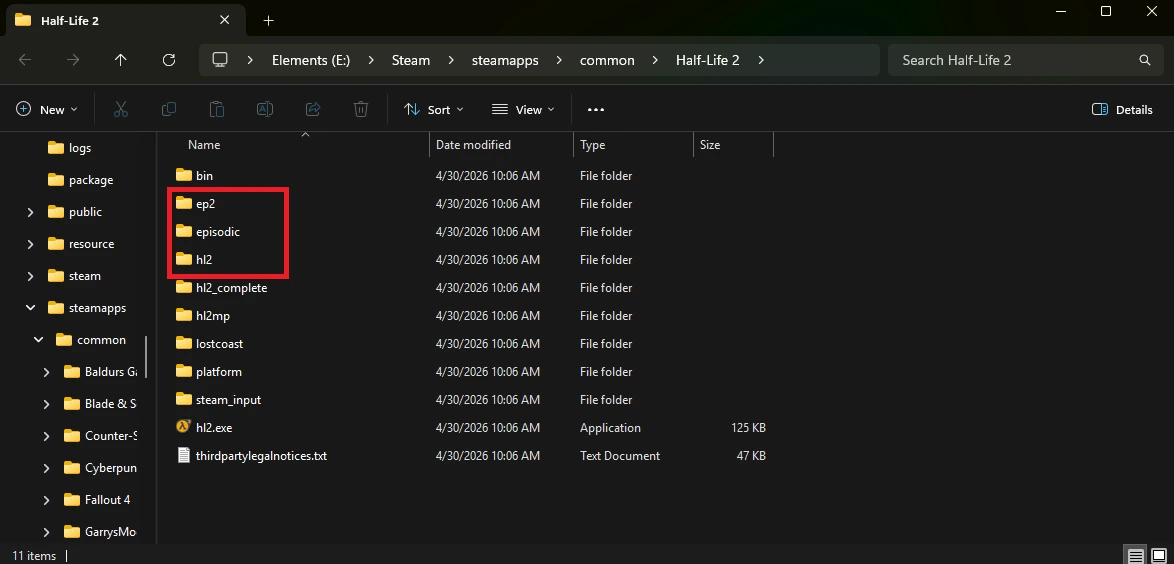Screen dimensions: 1174x564
Task: Click the 125 KB size cell
Action: (748, 428)
